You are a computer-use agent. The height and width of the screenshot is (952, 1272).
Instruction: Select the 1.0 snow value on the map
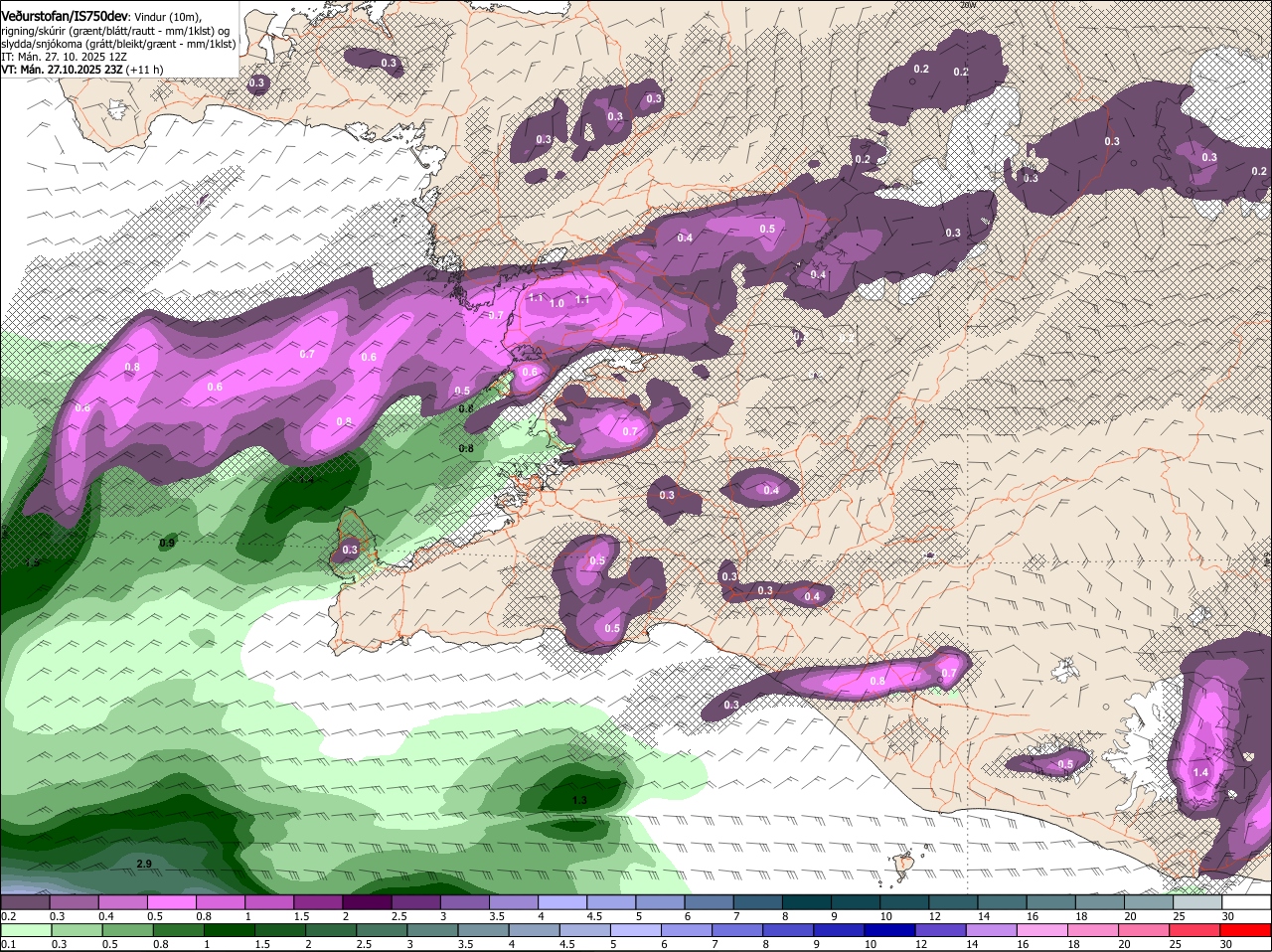click(556, 303)
